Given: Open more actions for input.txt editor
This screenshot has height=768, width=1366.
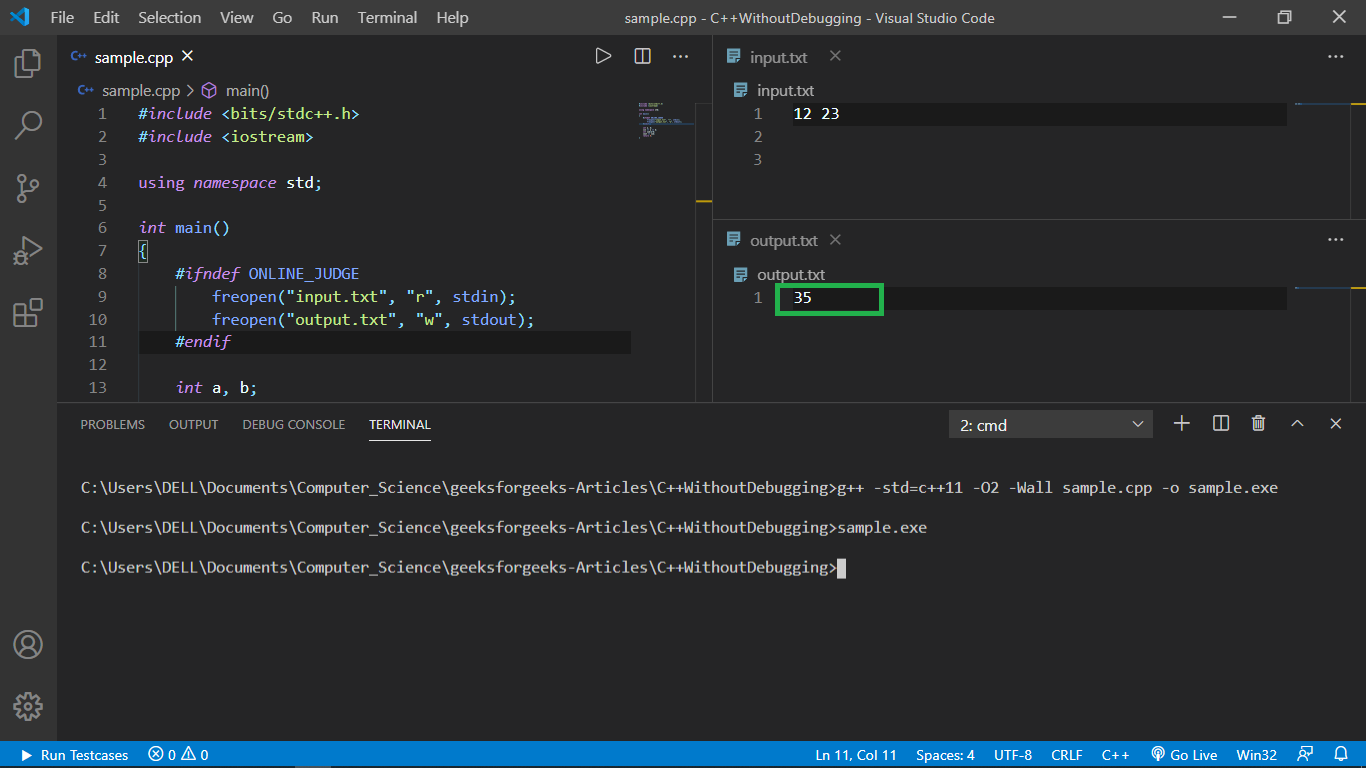Looking at the screenshot, I should 1335,57.
